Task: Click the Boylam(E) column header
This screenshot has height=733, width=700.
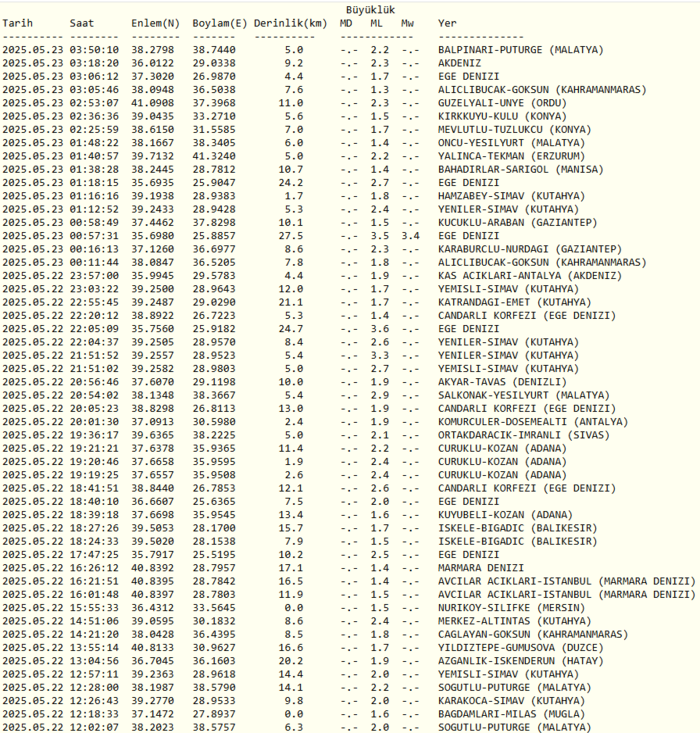Action: point(220,23)
